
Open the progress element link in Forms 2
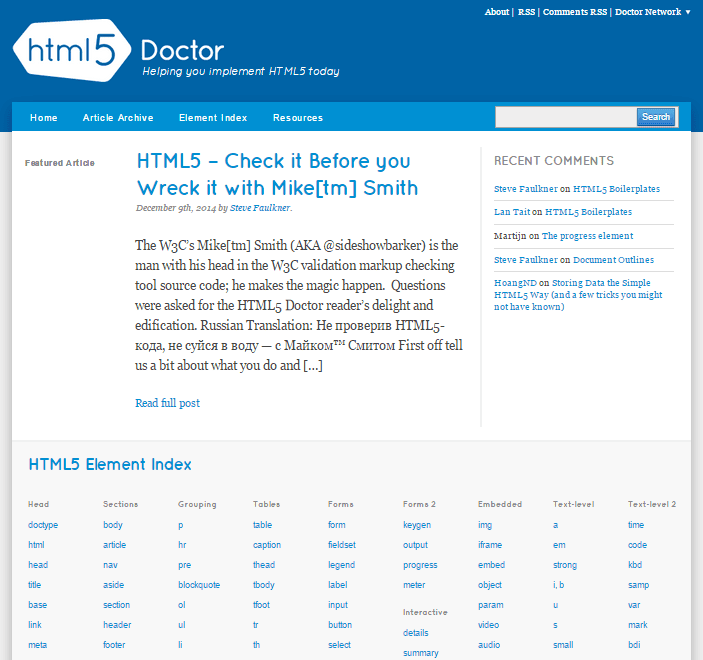420,565
